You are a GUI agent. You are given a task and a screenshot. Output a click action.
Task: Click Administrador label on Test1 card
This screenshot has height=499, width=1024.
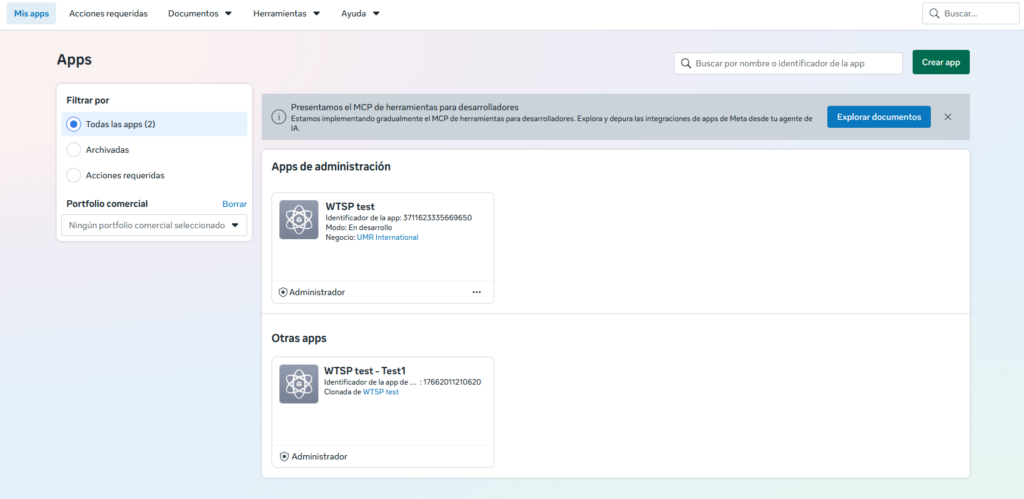(x=319, y=457)
